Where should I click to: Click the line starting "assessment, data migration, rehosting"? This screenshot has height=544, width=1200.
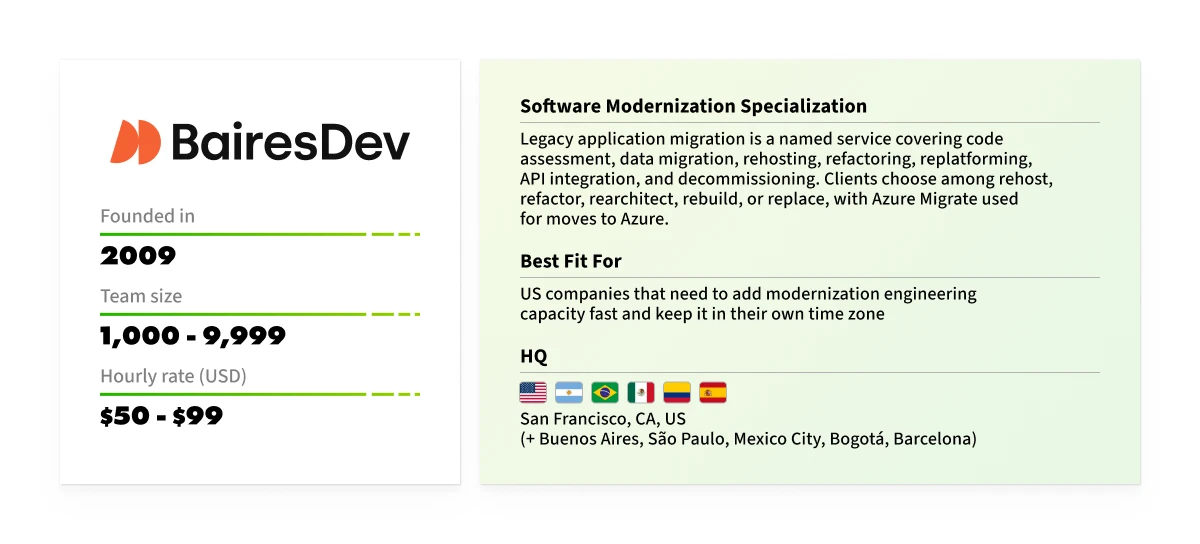coord(775,159)
